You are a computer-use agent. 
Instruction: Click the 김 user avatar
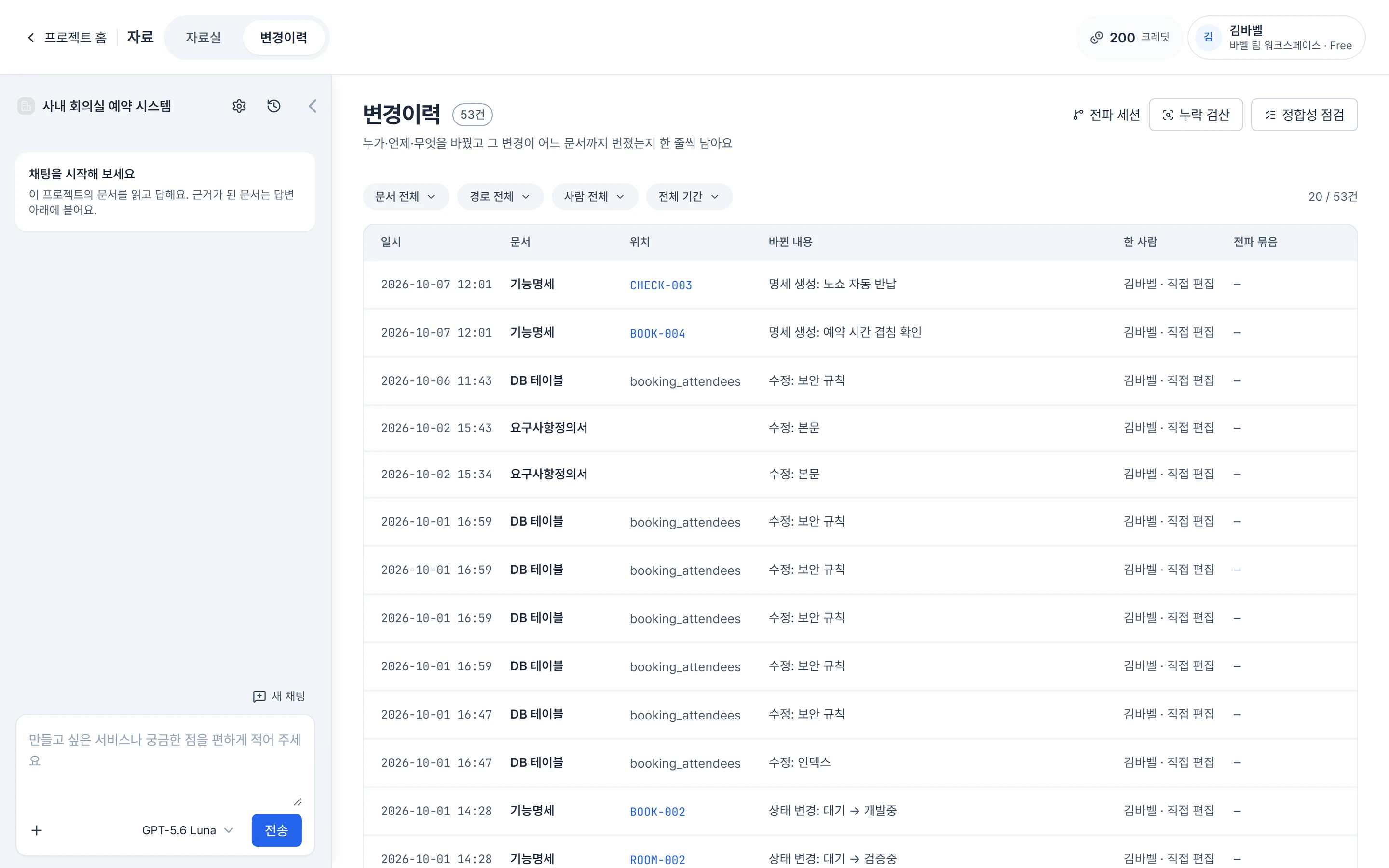1208,37
